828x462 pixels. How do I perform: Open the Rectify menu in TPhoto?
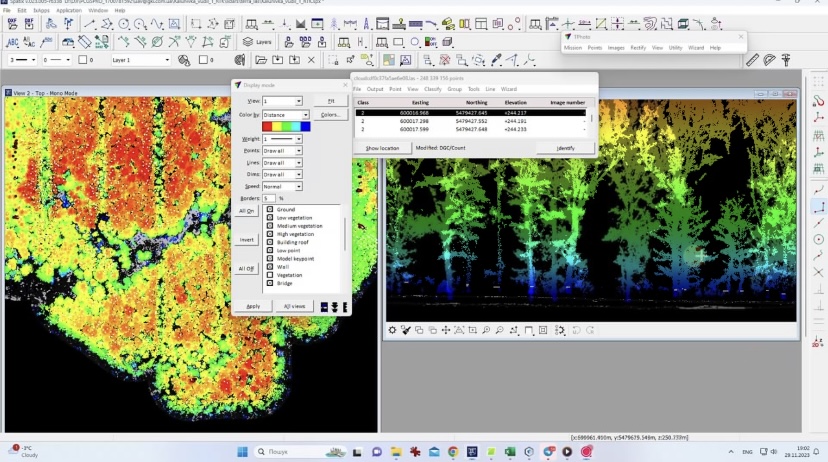click(637, 47)
